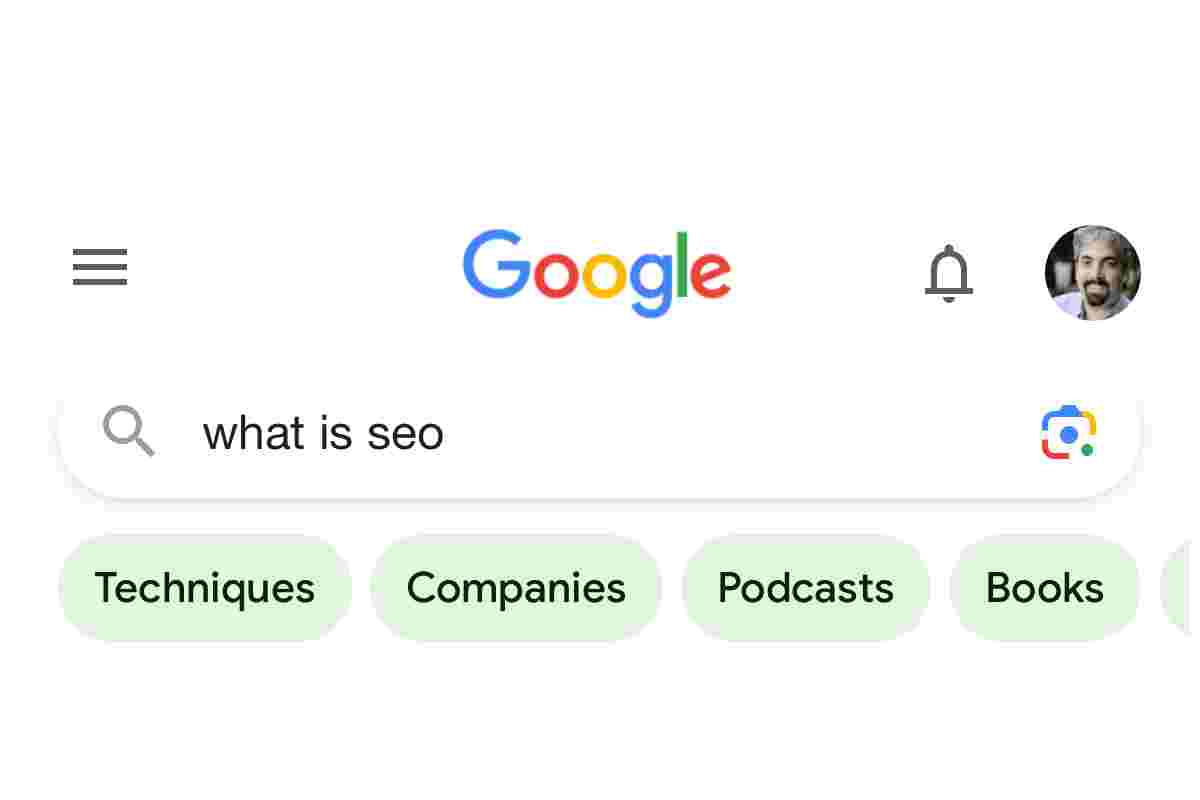
Task: Click the magnifying glass search icon
Action: pyautogui.click(x=128, y=432)
